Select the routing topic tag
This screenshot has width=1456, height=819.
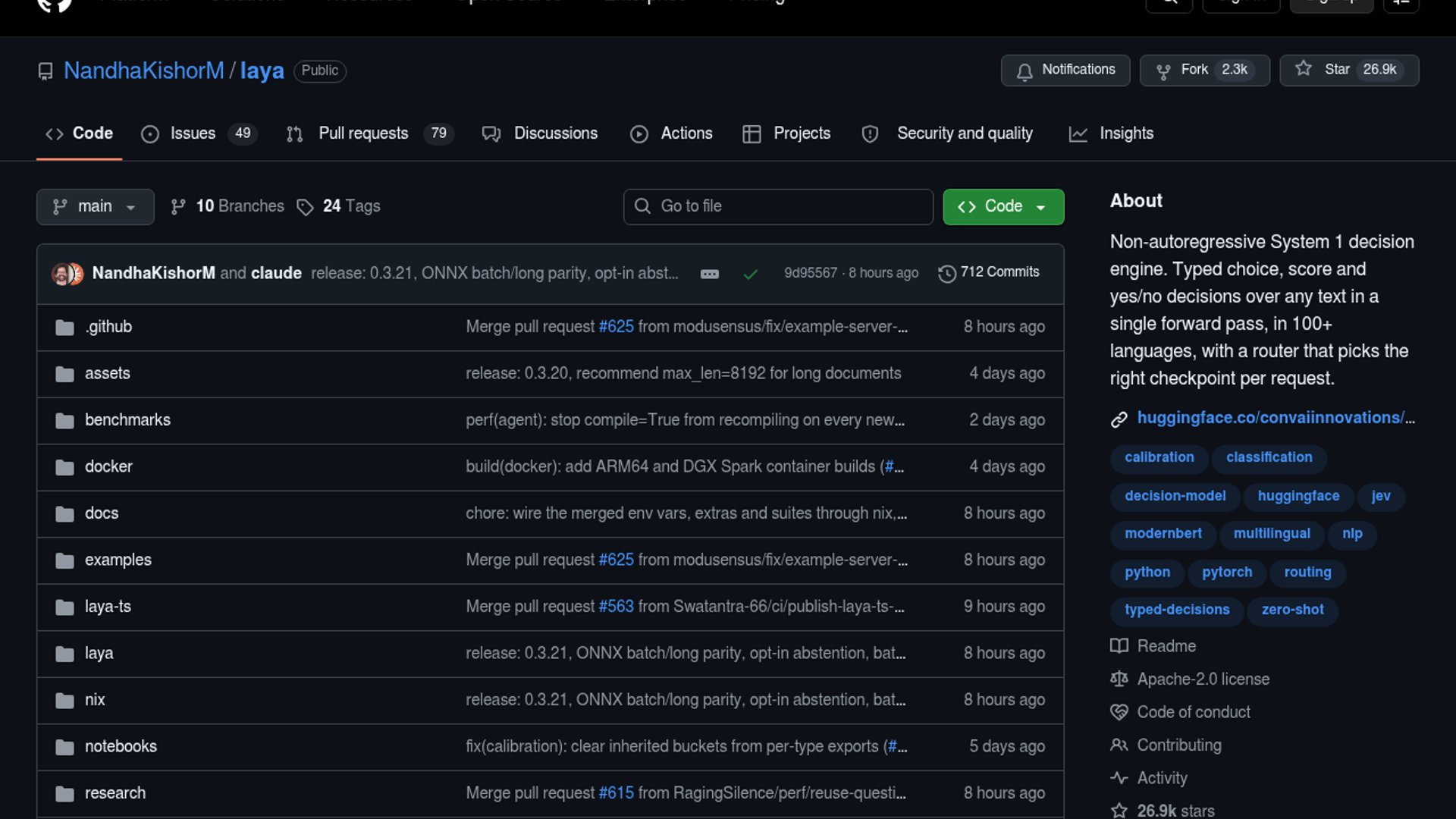1307,573
